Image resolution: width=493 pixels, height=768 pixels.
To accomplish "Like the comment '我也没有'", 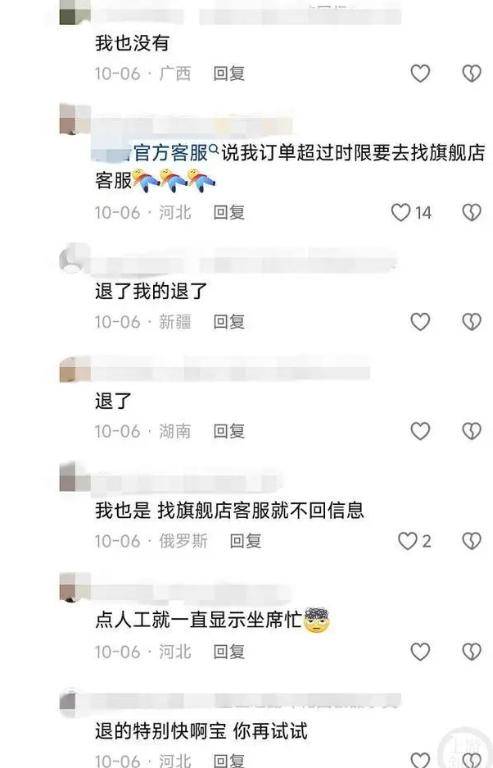I will [420, 73].
